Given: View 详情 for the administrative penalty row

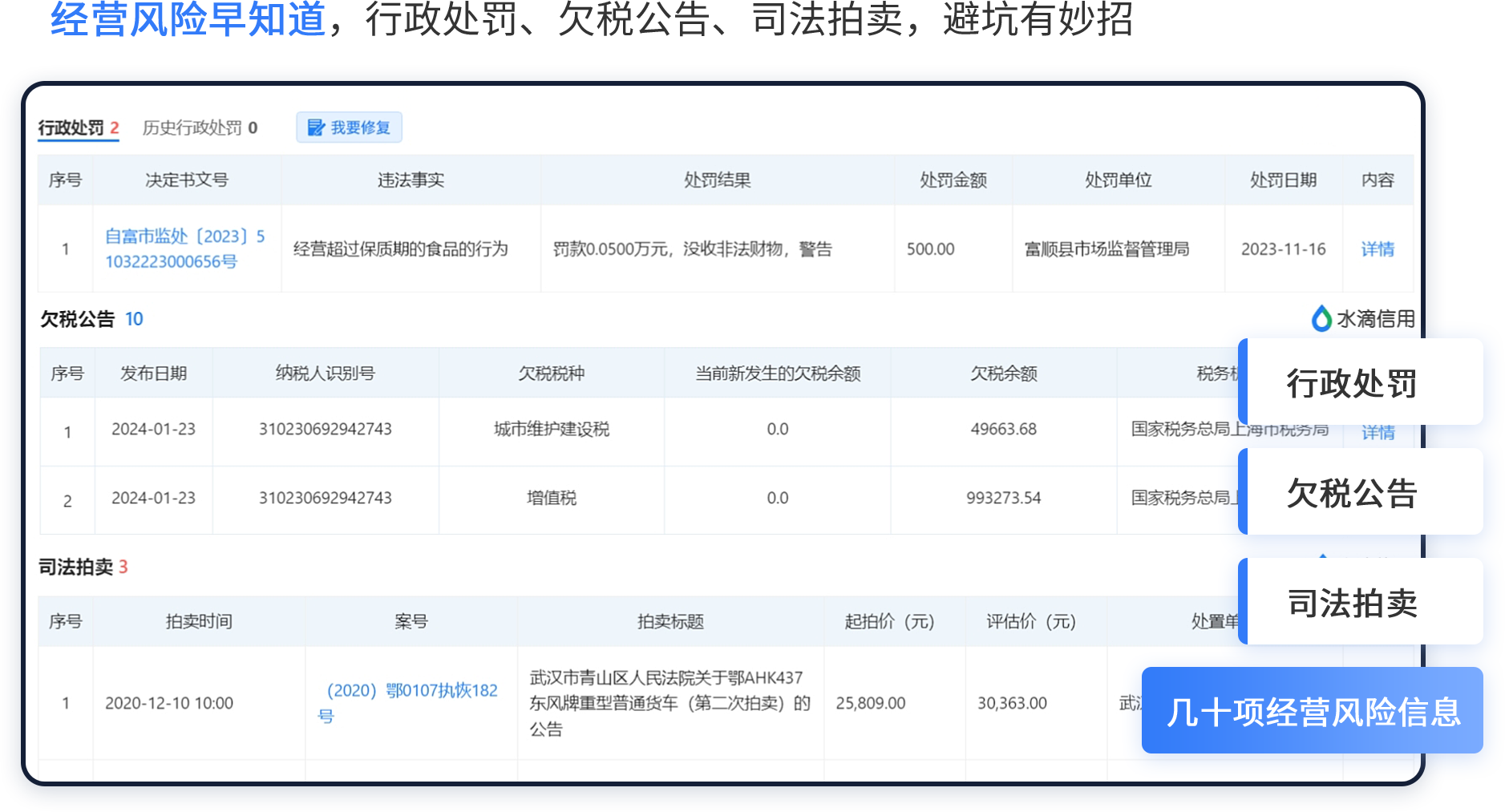Looking at the screenshot, I should pyautogui.click(x=1377, y=249).
